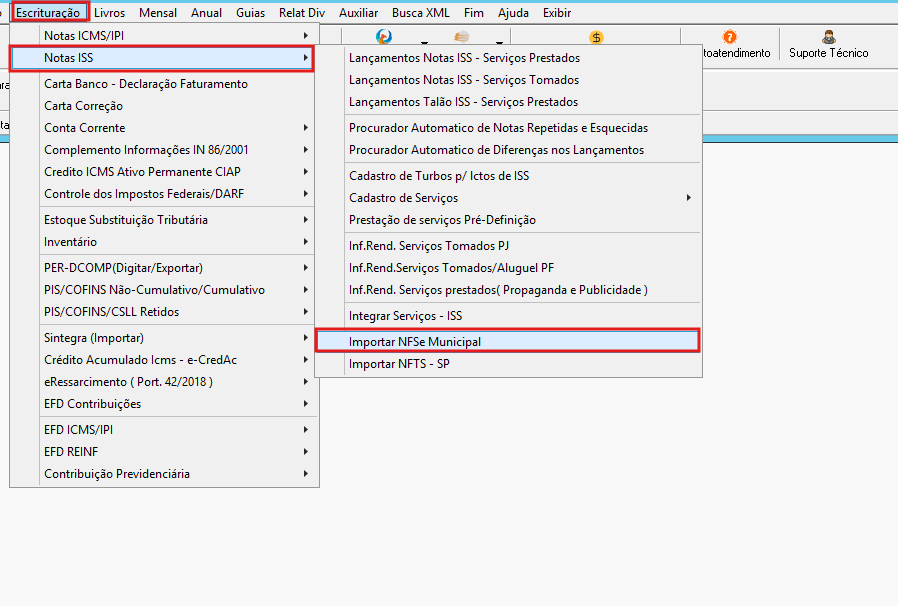
Task: Open the Busca XML menu
Action: (420, 13)
